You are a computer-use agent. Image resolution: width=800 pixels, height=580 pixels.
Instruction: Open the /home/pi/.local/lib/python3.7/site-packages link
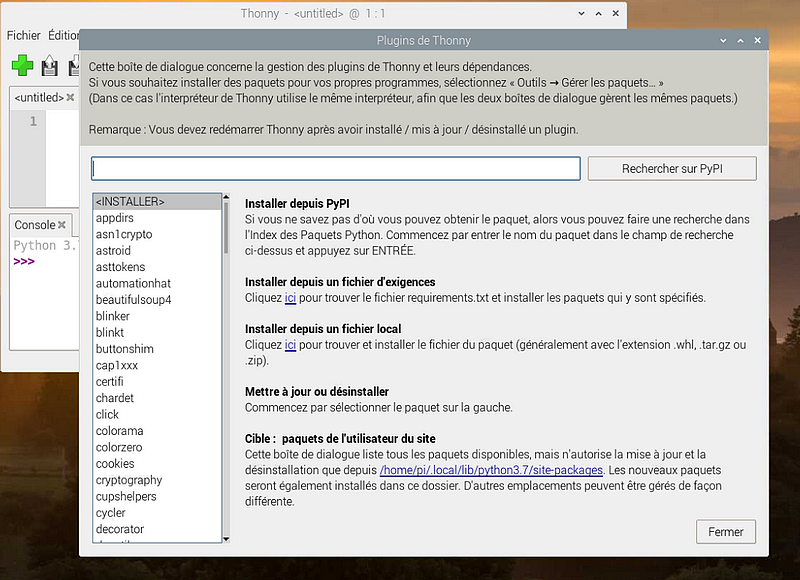(x=491, y=470)
